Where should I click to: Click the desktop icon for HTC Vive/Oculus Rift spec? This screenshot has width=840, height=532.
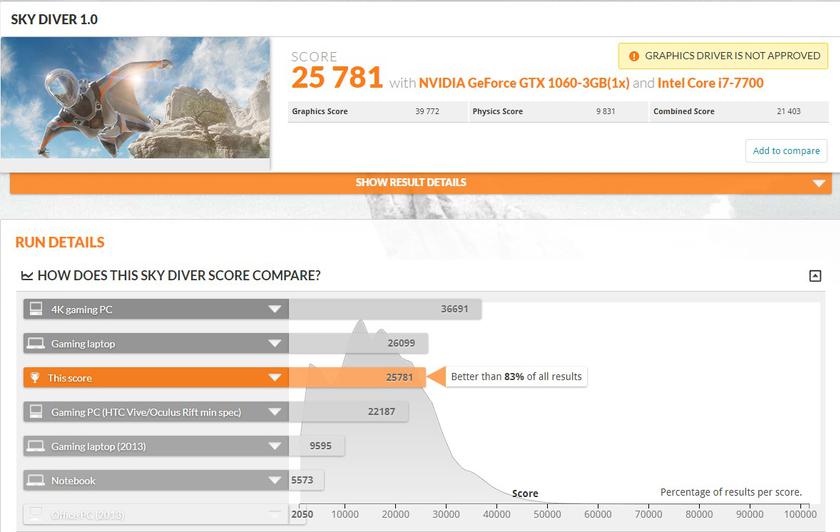[x=36, y=411]
